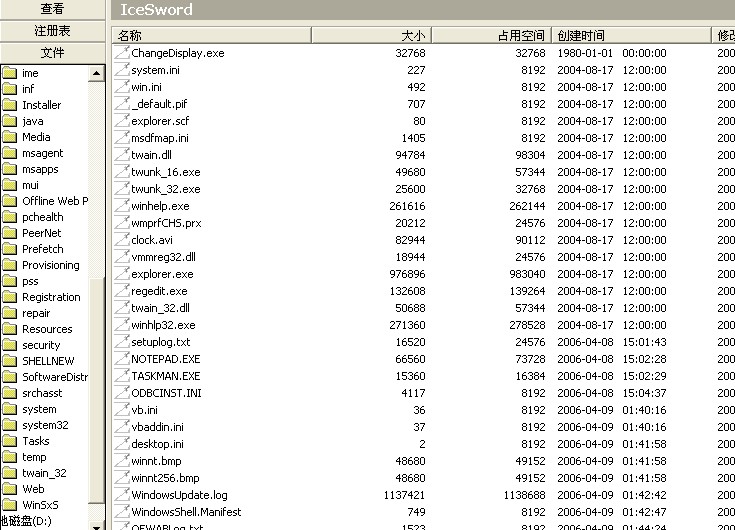Screen dimensions: 735x530
Task: Select the twunk_32.exe file name
Action: [x=165, y=189]
